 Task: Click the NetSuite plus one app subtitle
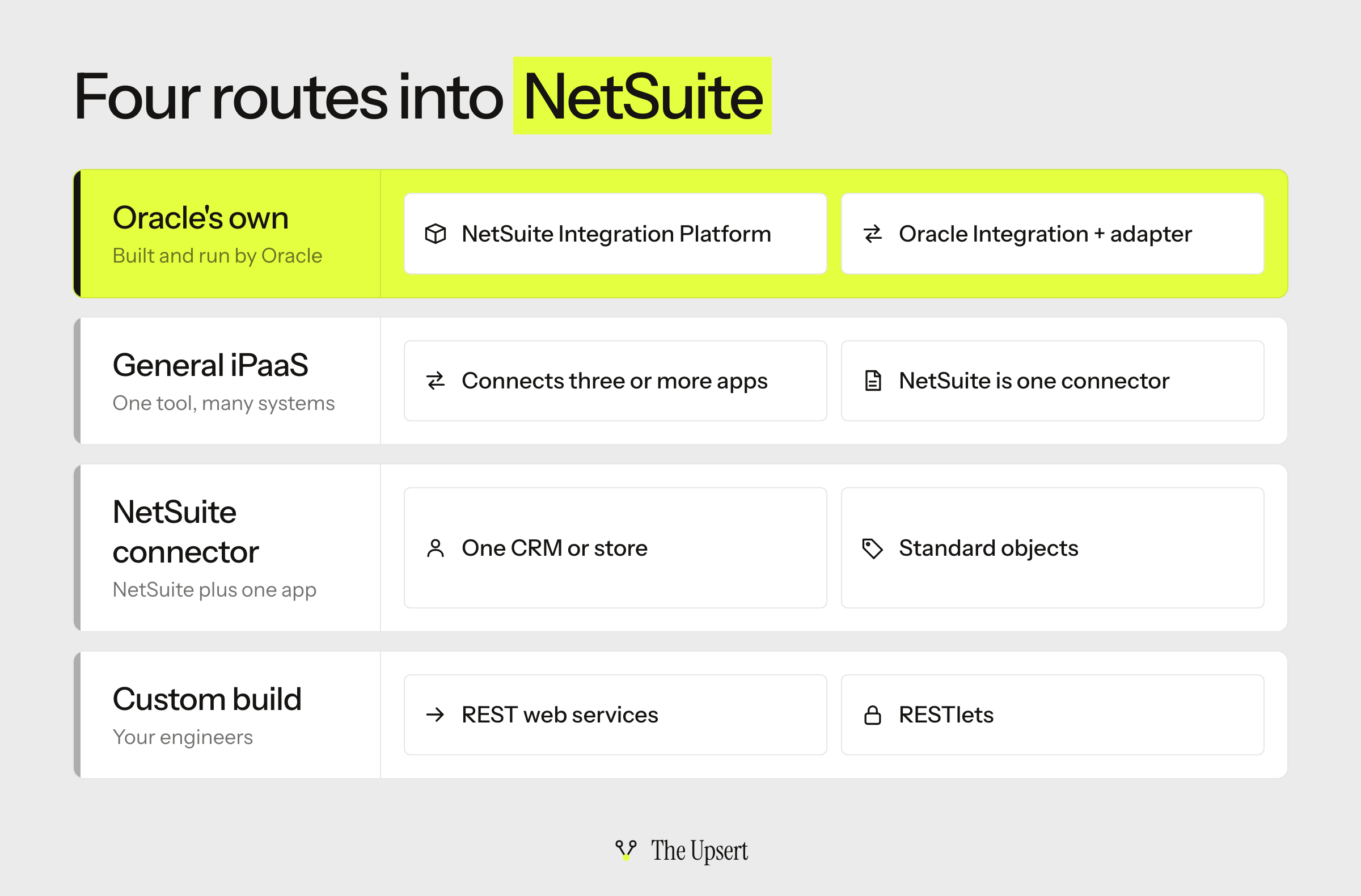click(x=214, y=590)
